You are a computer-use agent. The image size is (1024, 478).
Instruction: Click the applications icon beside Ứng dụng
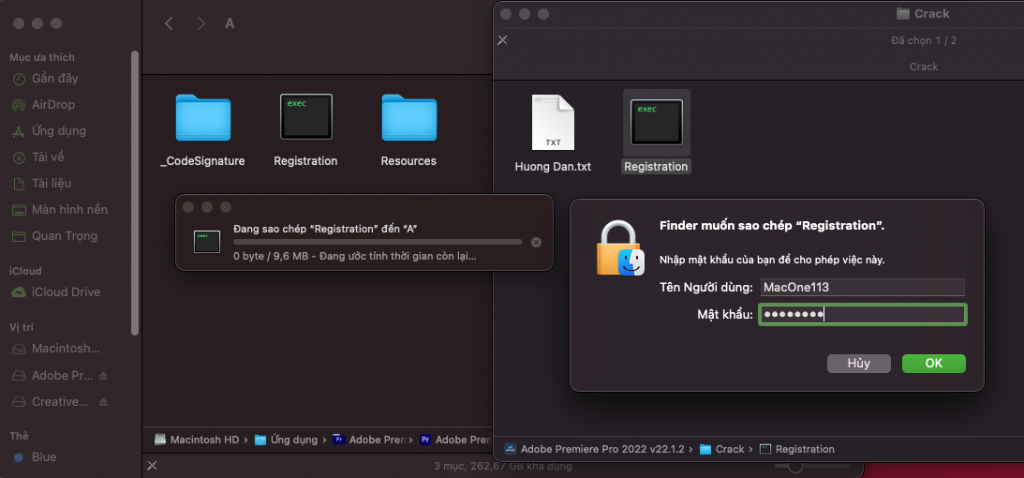tap(19, 131)
